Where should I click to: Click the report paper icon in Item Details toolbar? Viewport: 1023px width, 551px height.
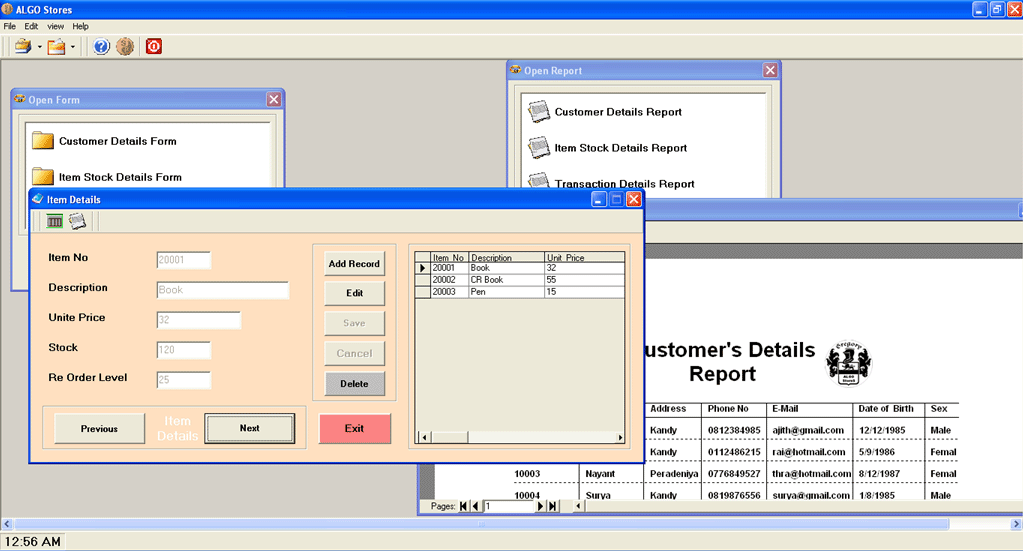point(77,221)
